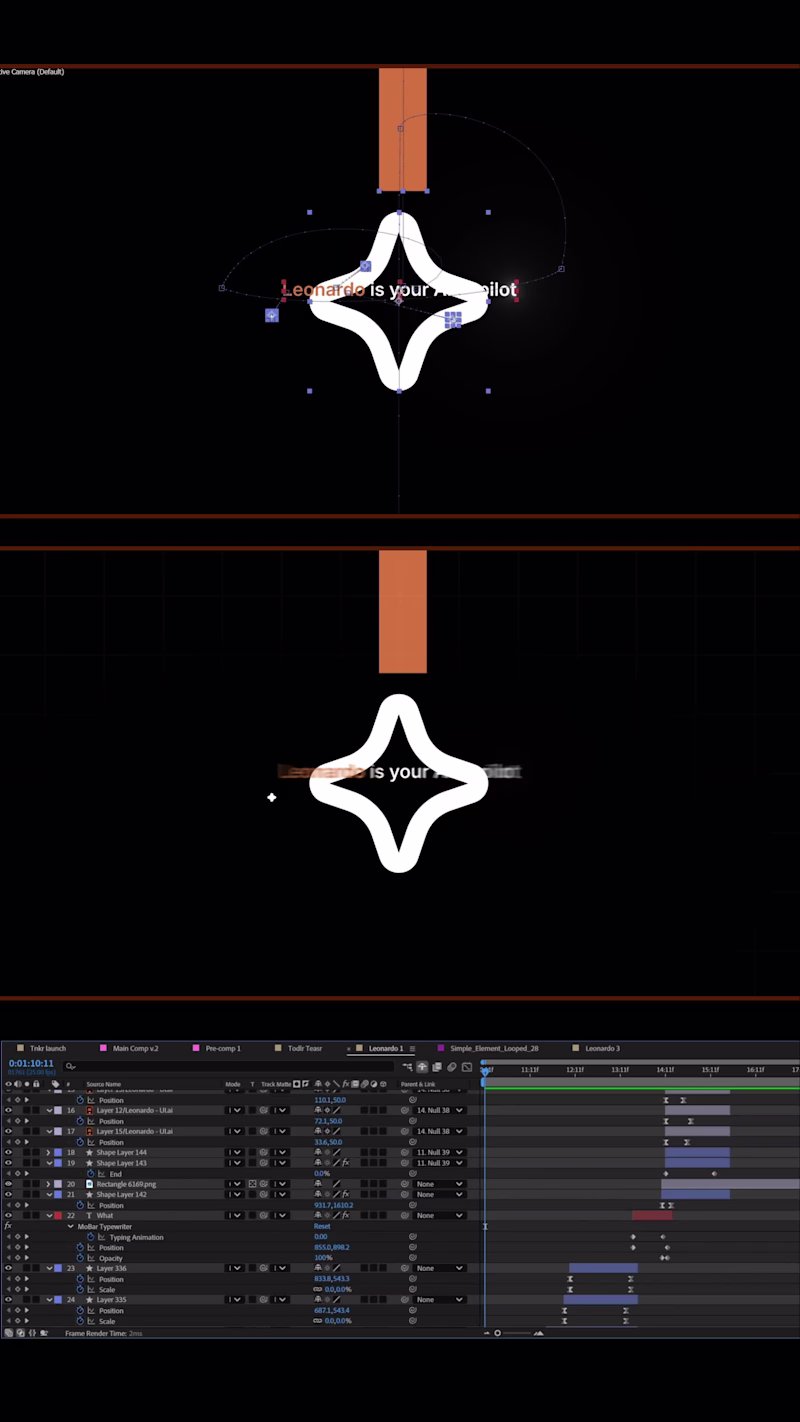Click the Parent & Link column header
Image resolution: width=800 pixels, height=1422 pixels.
(x=418, y=1084)
